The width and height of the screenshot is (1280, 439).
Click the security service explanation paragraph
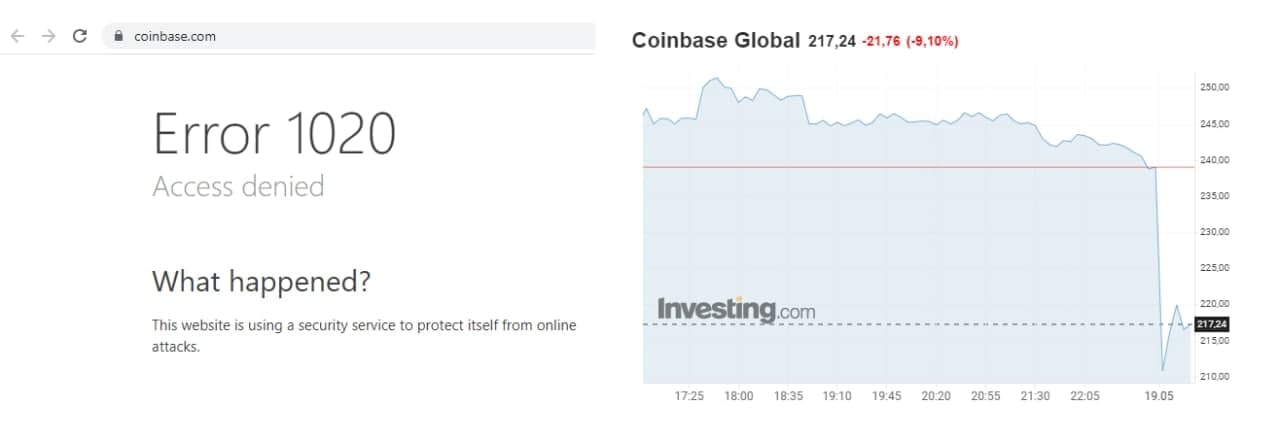coord(363,336)
